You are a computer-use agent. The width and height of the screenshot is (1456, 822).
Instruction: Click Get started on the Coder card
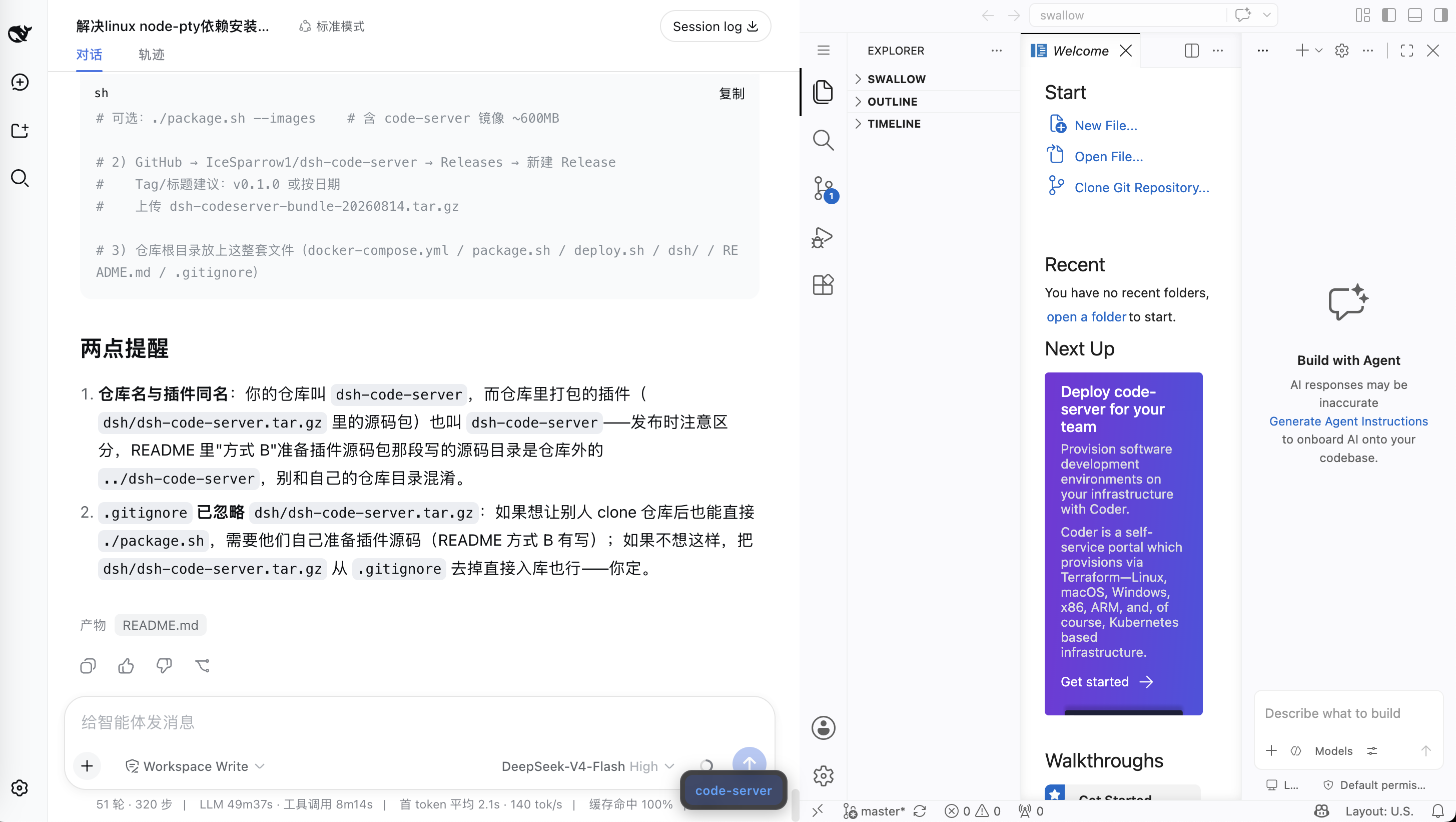(x=1106, y=682)
